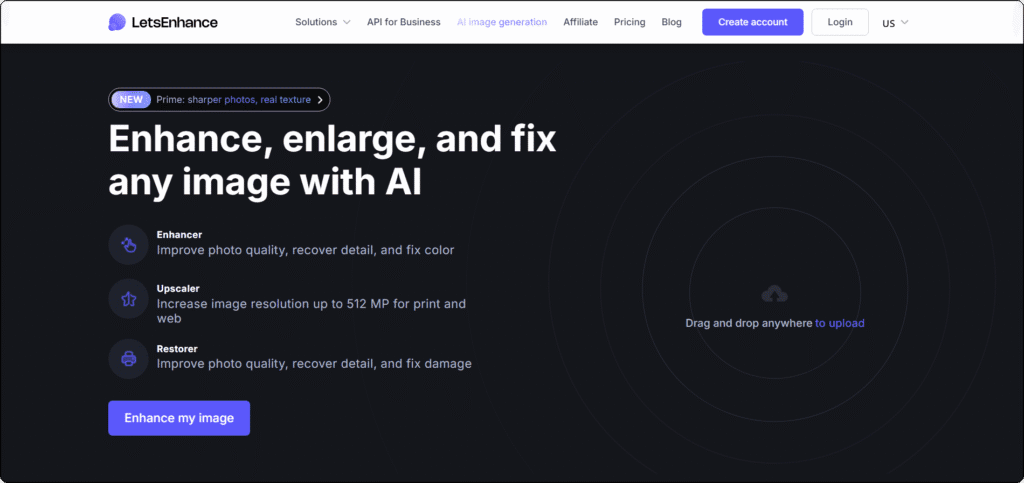
Task: Click 'Improve photo quality, recover detail, and fix color'
Action: point(306,250)
